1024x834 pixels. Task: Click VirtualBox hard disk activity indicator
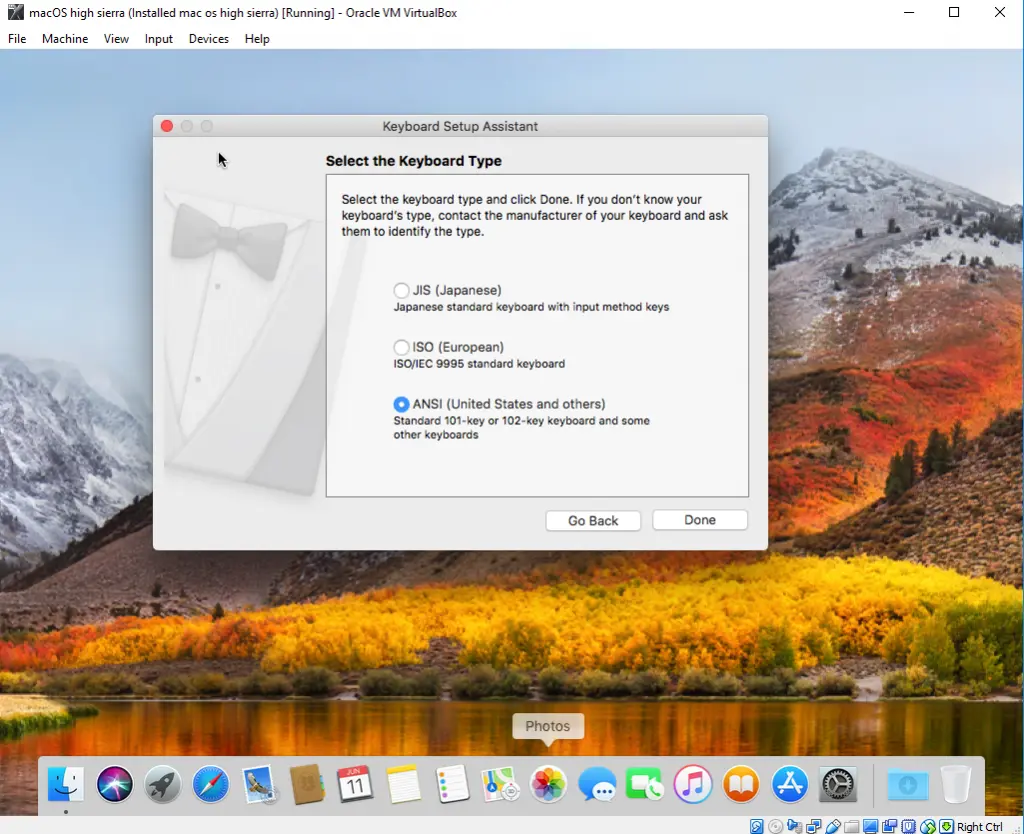click(756, 827)
